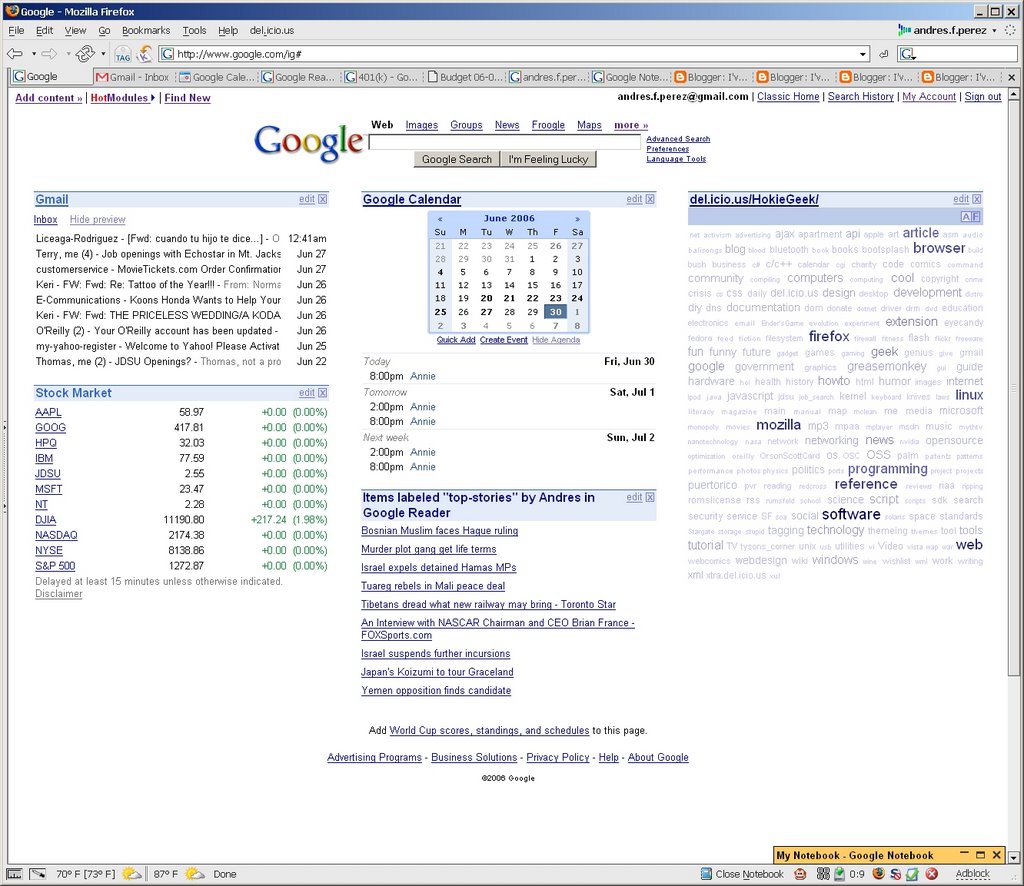Open 'Israel expels detained Hamas MPs' story

click(x=439, y=568)
